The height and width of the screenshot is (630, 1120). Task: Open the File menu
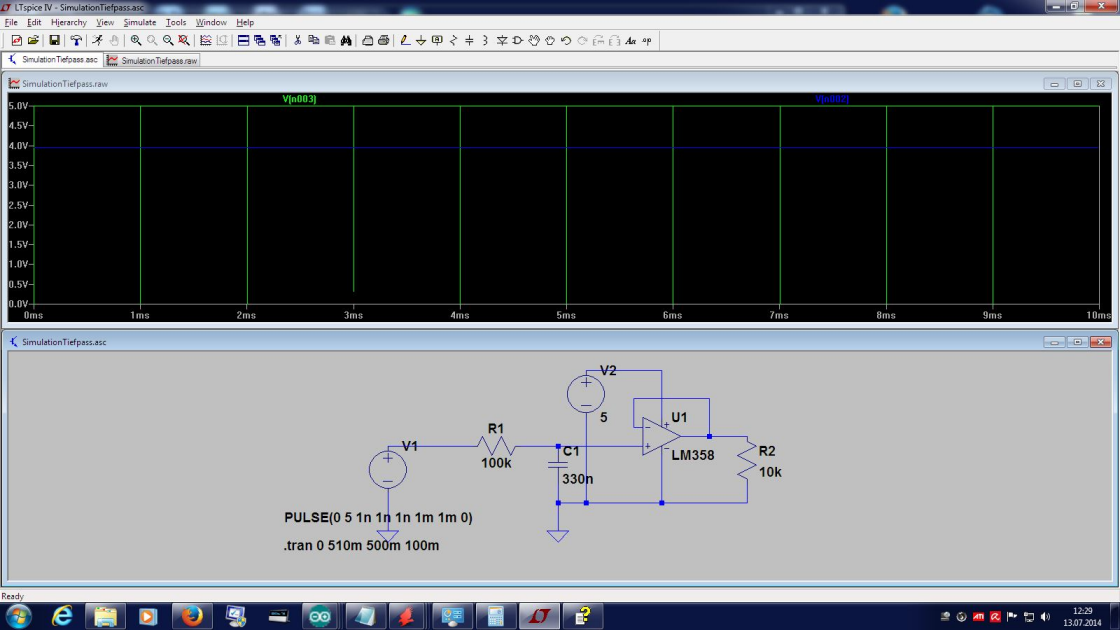[x=11, y=22]
